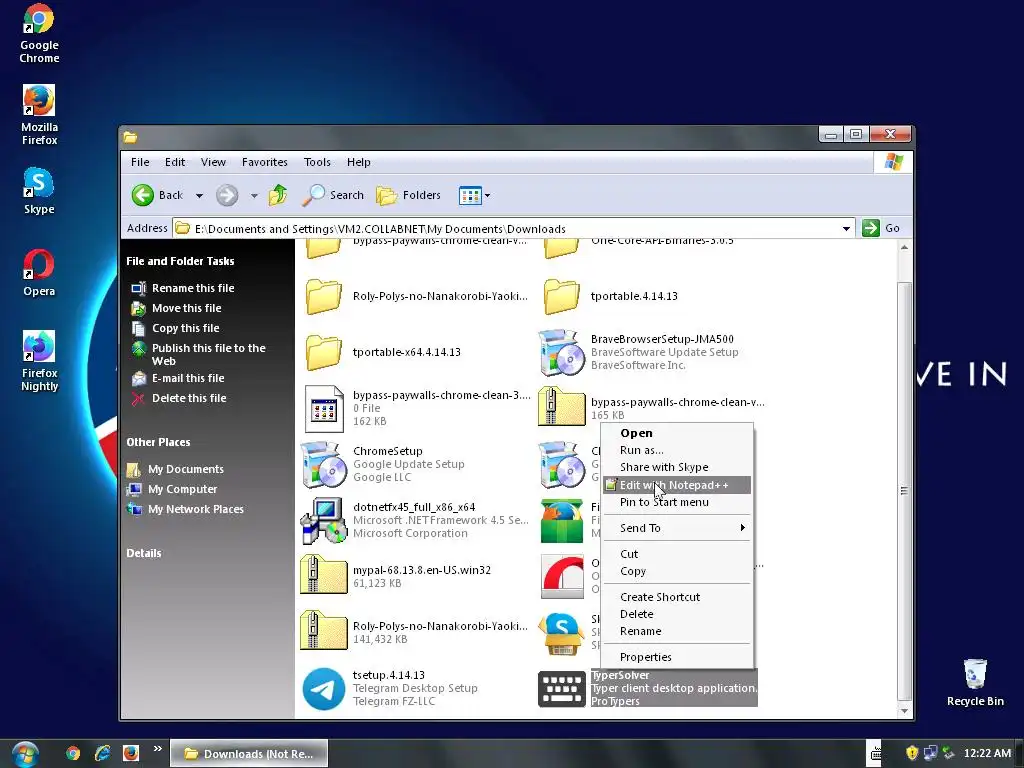
Task: Open Skype desktop shortcut
Action: pyautogui.click(x=39, y=191)
